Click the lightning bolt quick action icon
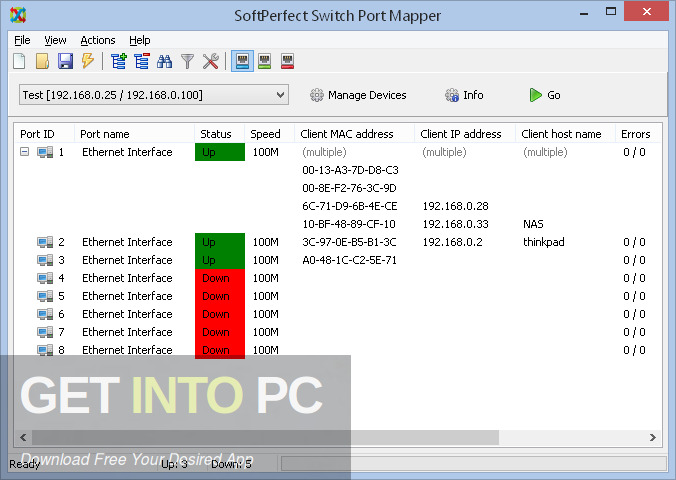Screen dimensions: 676x480 pos(88,61)
